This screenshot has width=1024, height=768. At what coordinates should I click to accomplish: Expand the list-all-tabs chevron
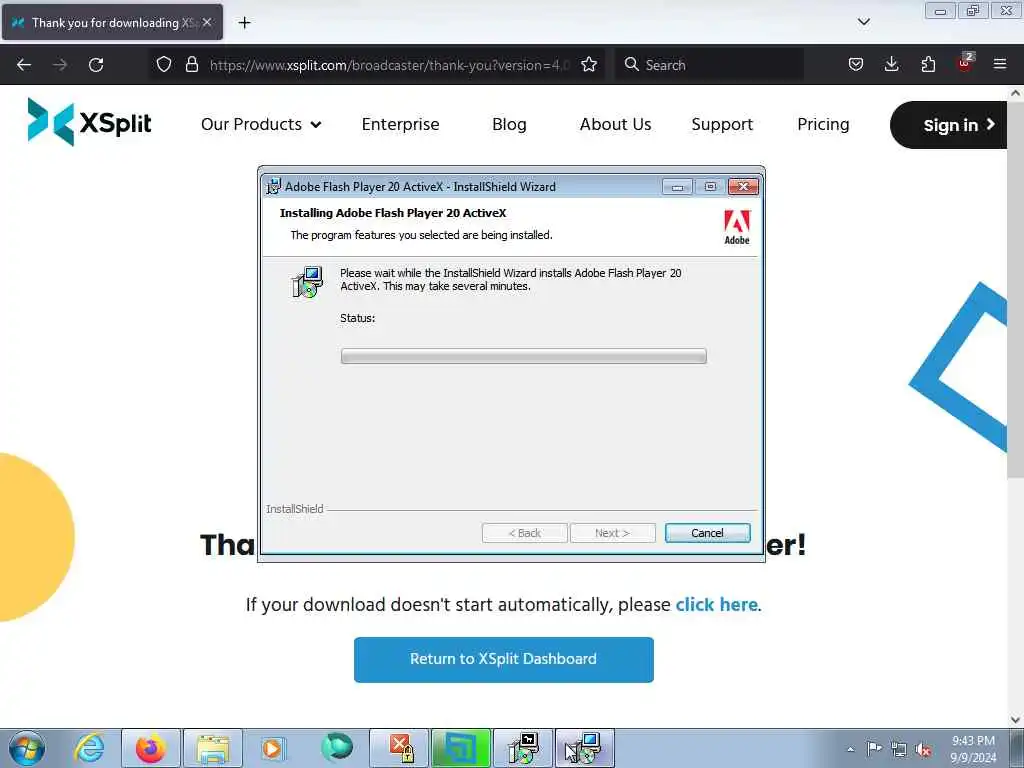(x=863, y=22)
